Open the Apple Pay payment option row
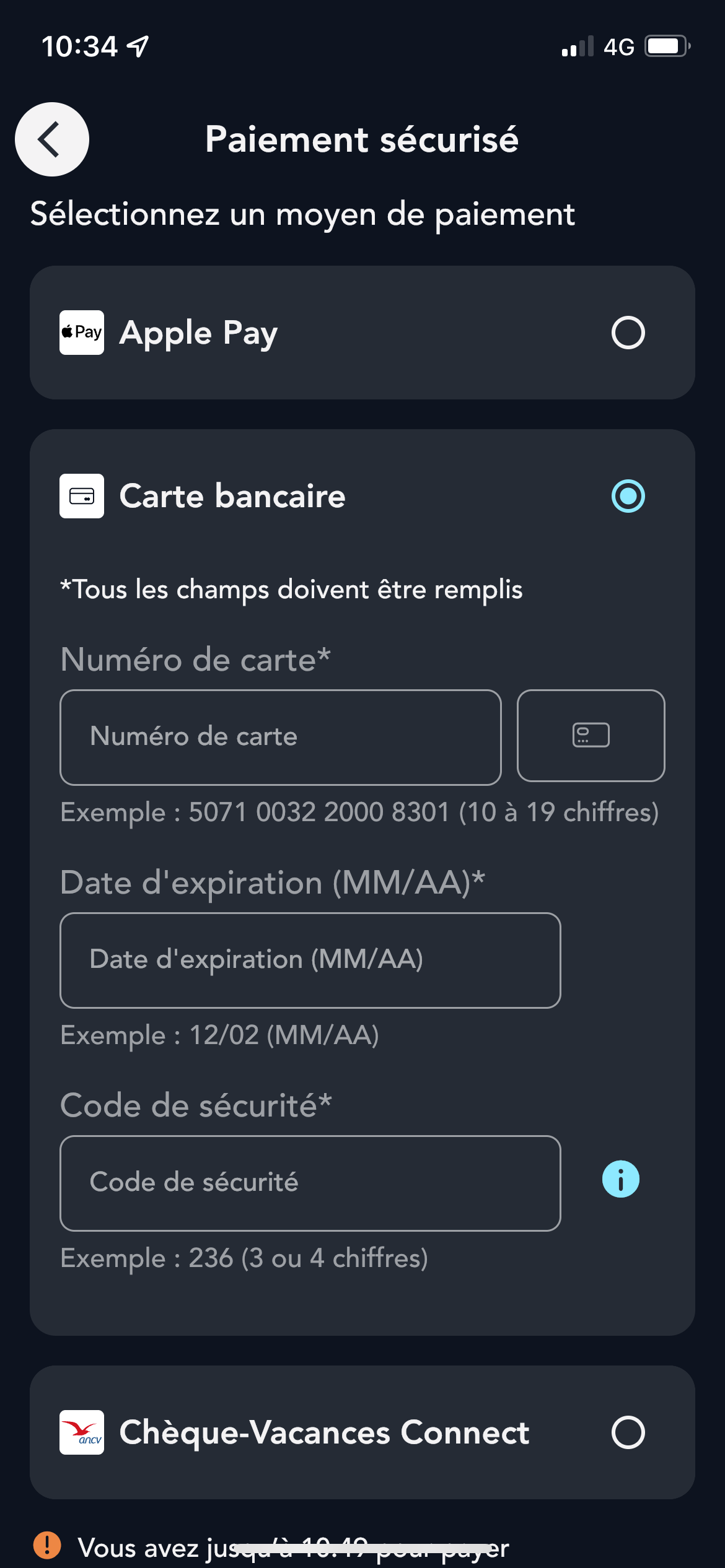Image resolution: width=725 pixels, height=1568 pixels. (362, 332)
